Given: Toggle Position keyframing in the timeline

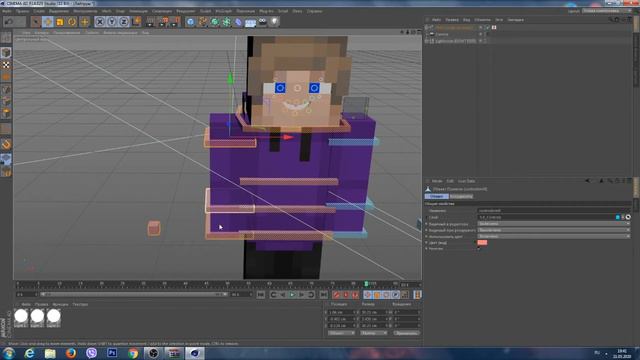Looking at the screenshot, I should (x=367, y=295).
